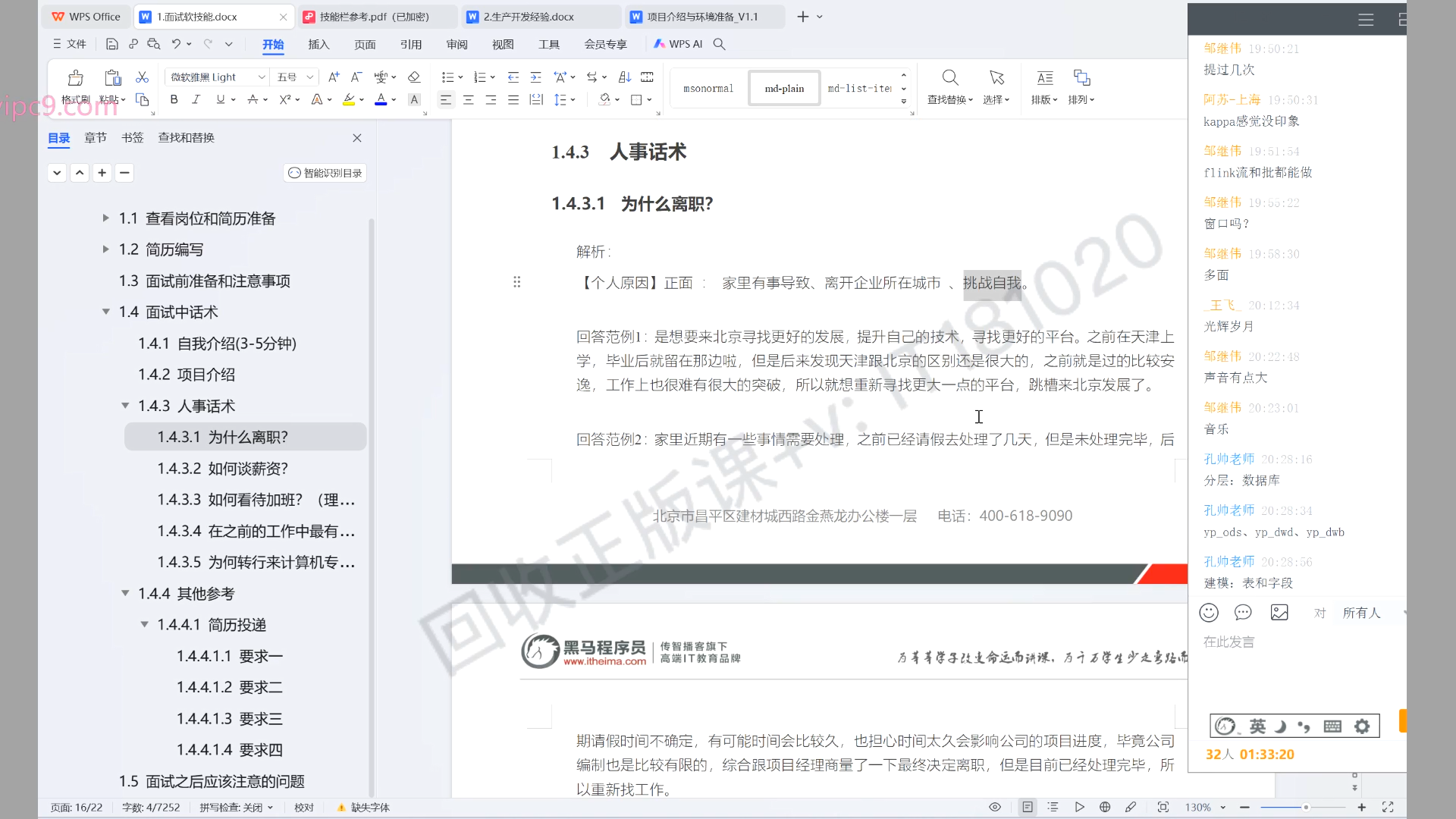Switch to 2.生产开发经验.docx document tab
The height and width of the screenshot is (819, 1456).
point(529,17)
